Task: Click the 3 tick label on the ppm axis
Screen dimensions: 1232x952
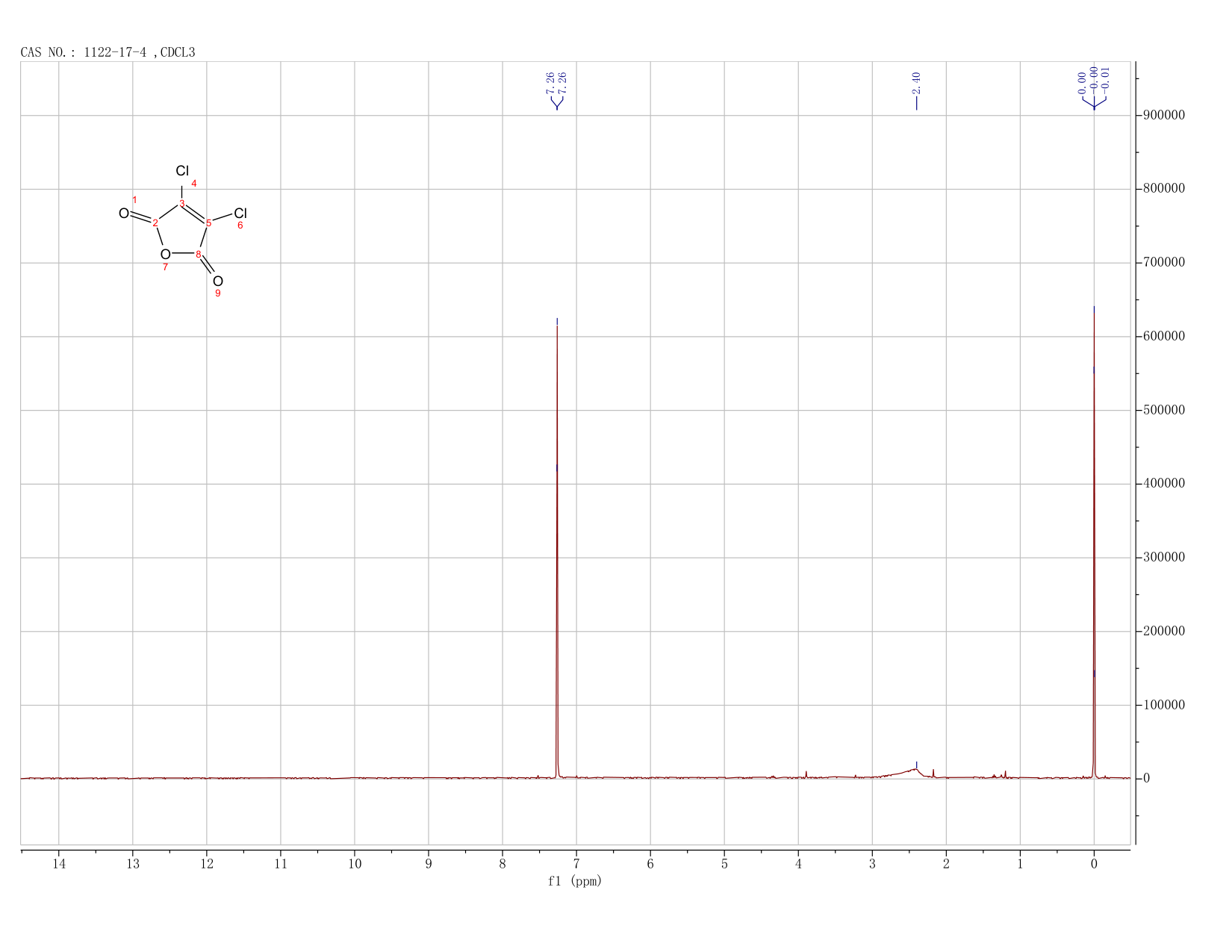Action: coord(872,864)
